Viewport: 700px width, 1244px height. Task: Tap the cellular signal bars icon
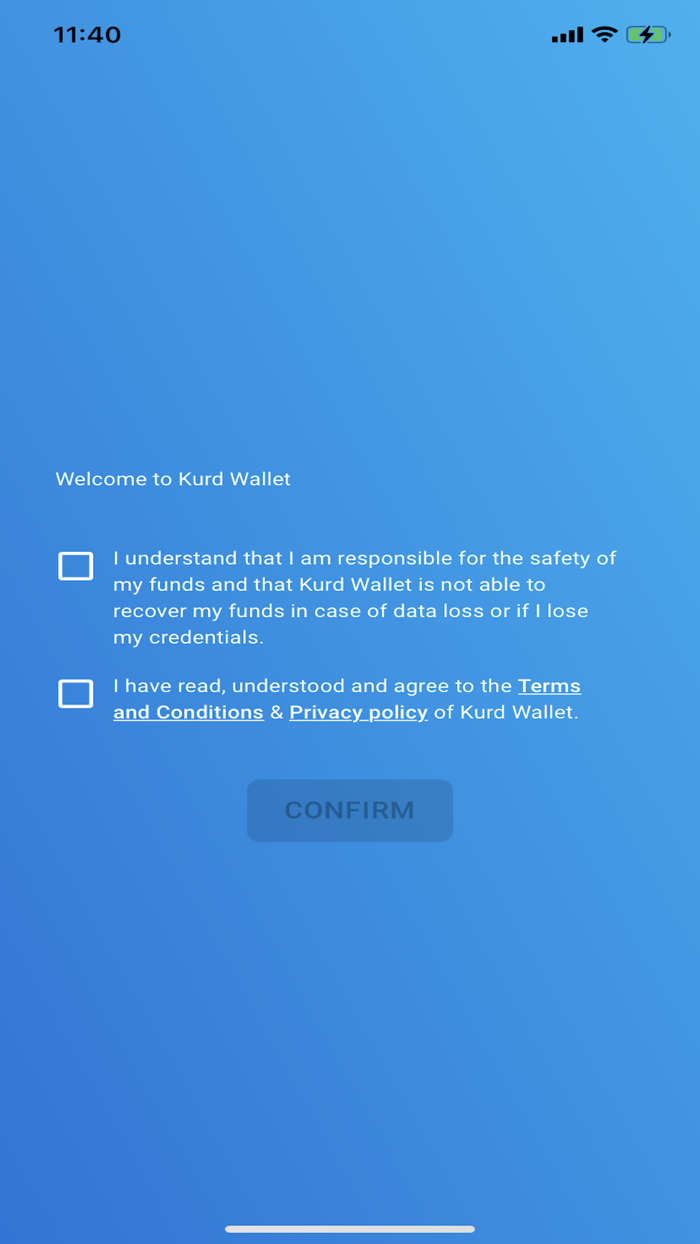point(566,33)
